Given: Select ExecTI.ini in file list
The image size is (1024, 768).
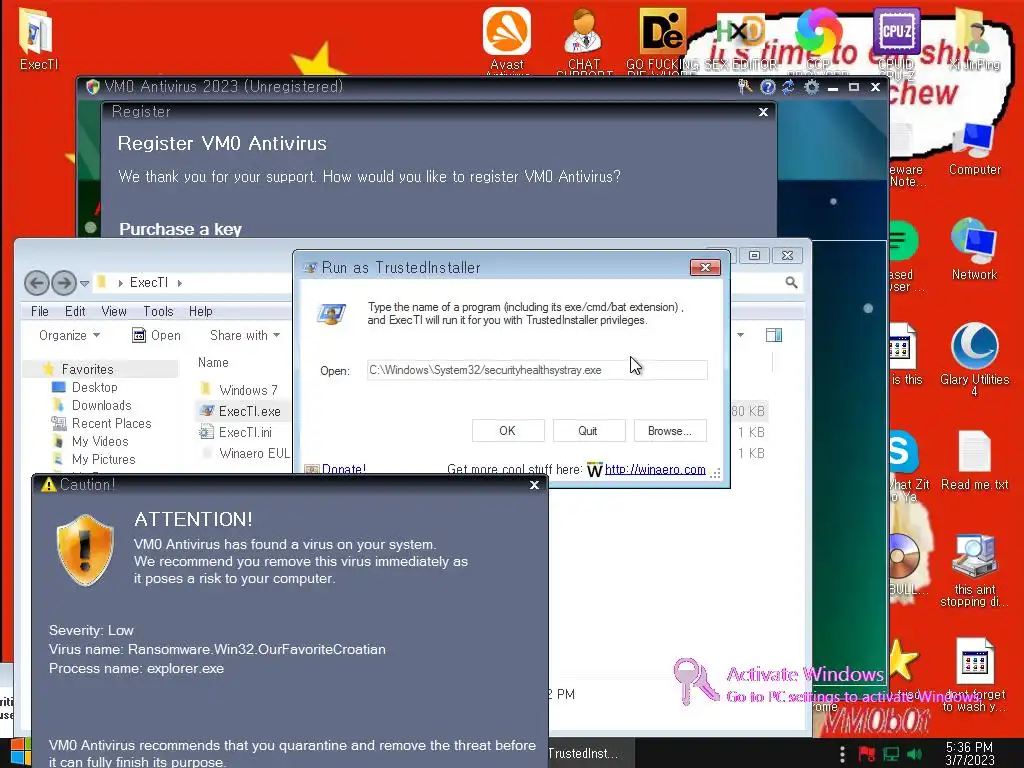Looking at the screenshot, I should coord(245,432).
